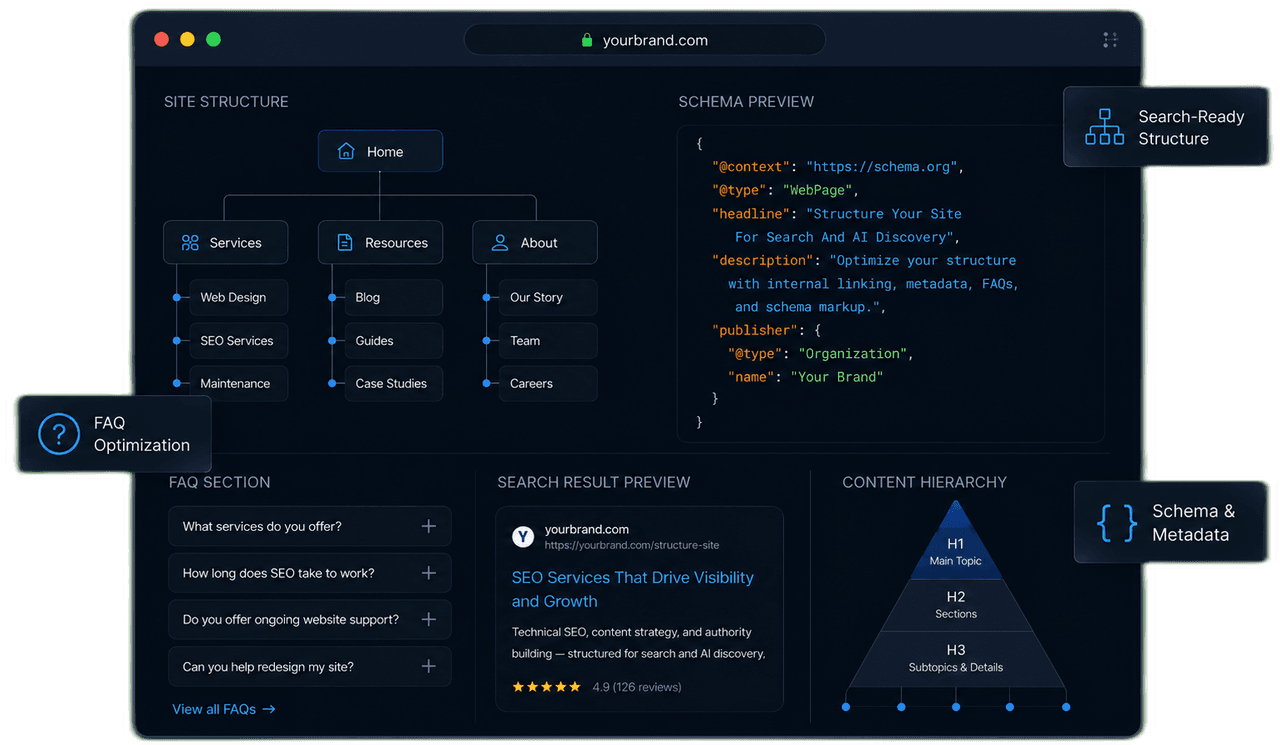This screenshot has width=1280, height=745.
Task: Click the SITE STRUCTURE section heading
Action: tap(226, 102)
